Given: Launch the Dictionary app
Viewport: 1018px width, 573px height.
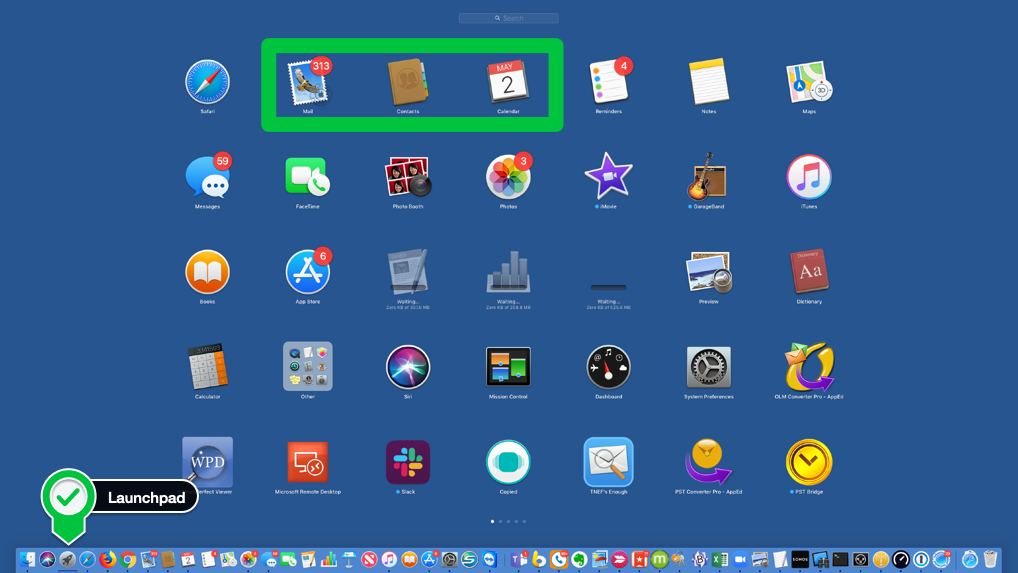Looking at the screenshot, I should [809, 271].
